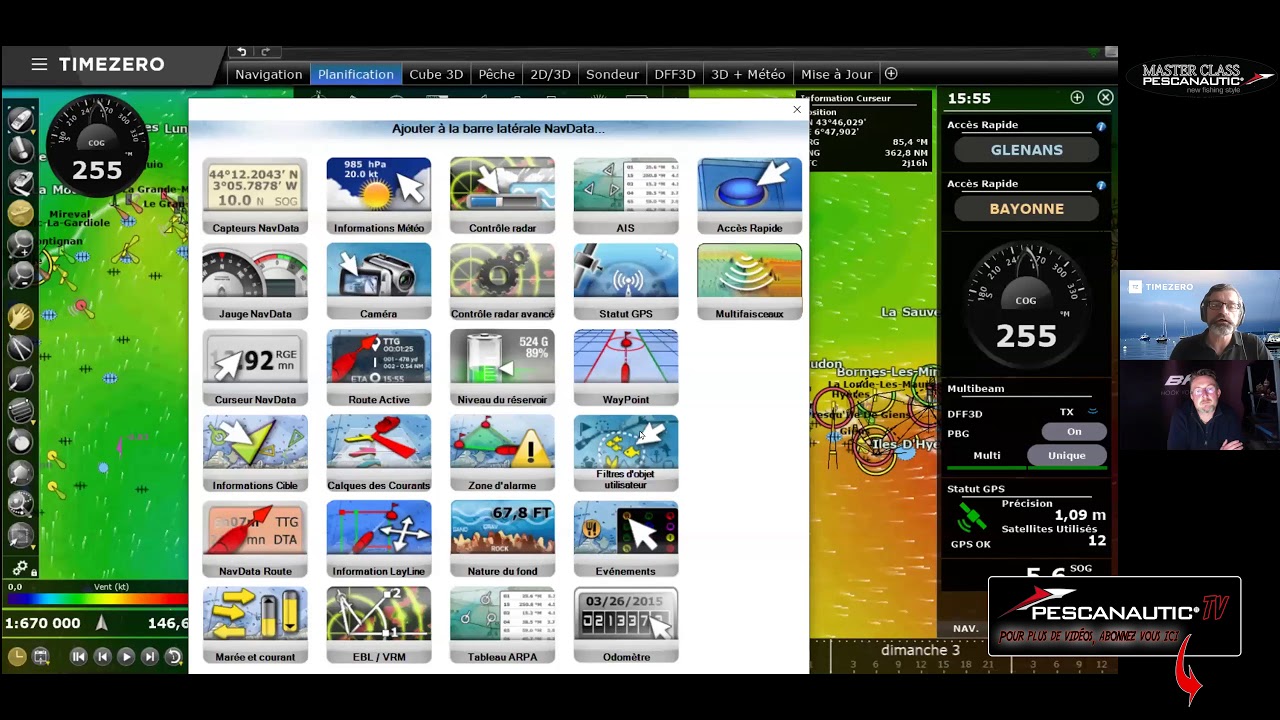Open settings gear in left toolbar
Image resolution: width=1280 pixels, height=720 pixels.
point(20,568)
